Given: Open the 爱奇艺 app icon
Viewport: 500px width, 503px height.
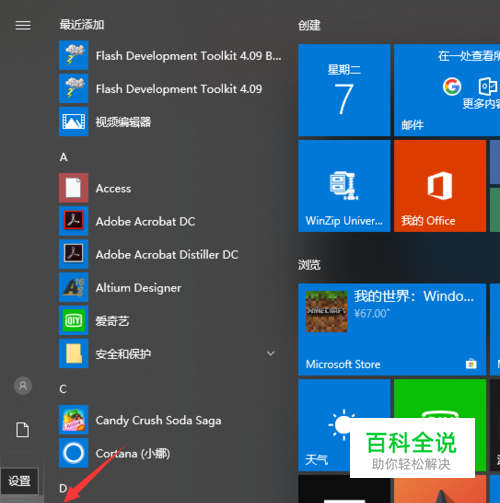Looking at the screenshot, I should [x=74, y=320].
